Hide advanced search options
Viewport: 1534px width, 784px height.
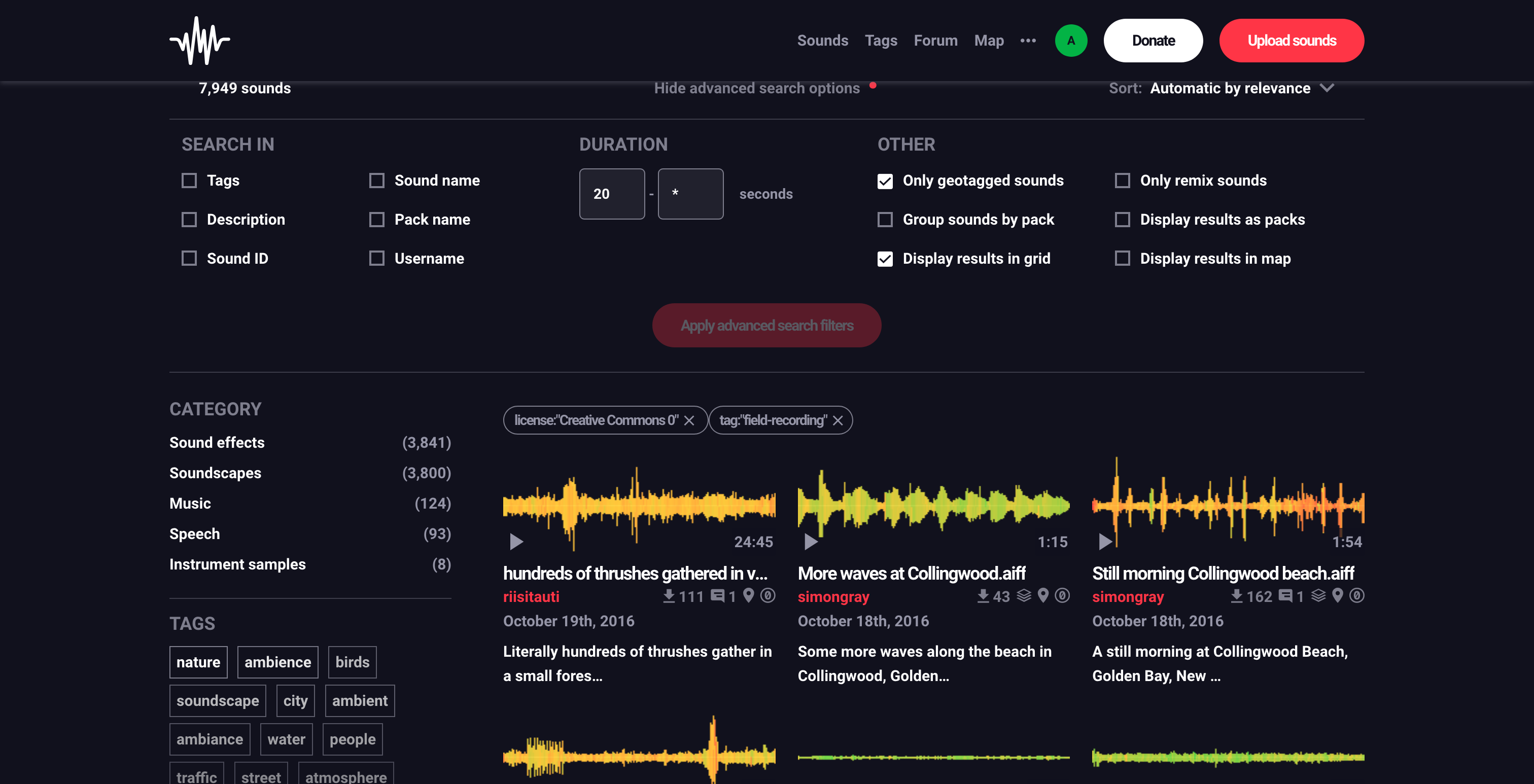coord(757,88)
